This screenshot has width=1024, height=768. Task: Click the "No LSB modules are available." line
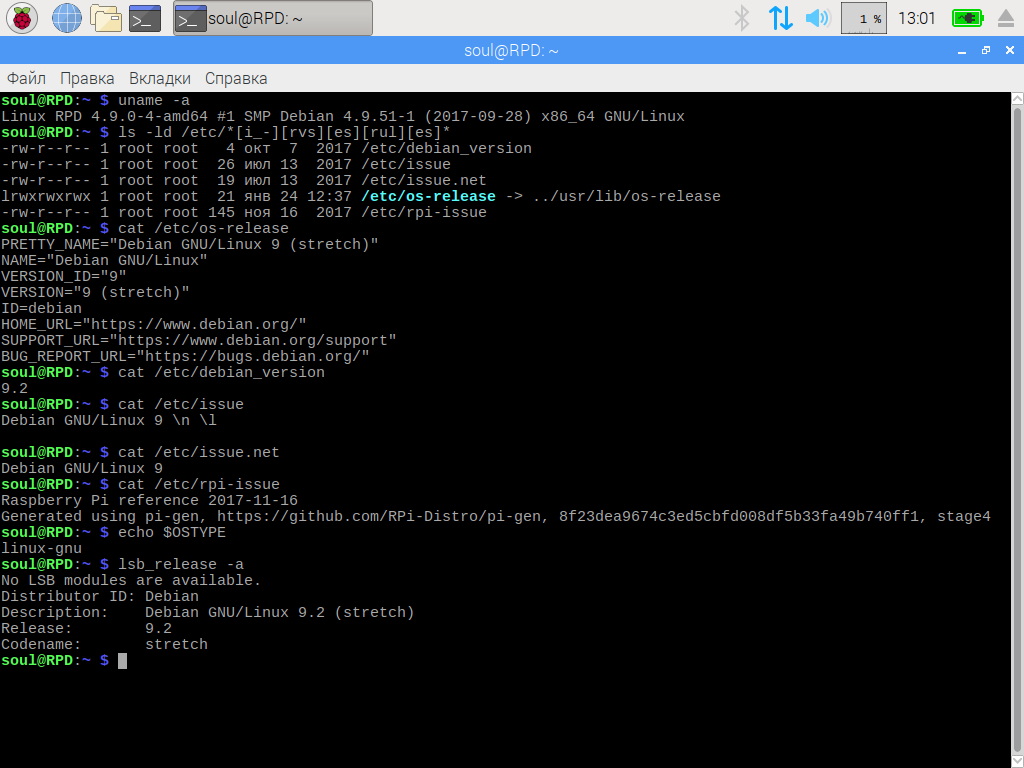pyautogui.click(x=131, y=581)
